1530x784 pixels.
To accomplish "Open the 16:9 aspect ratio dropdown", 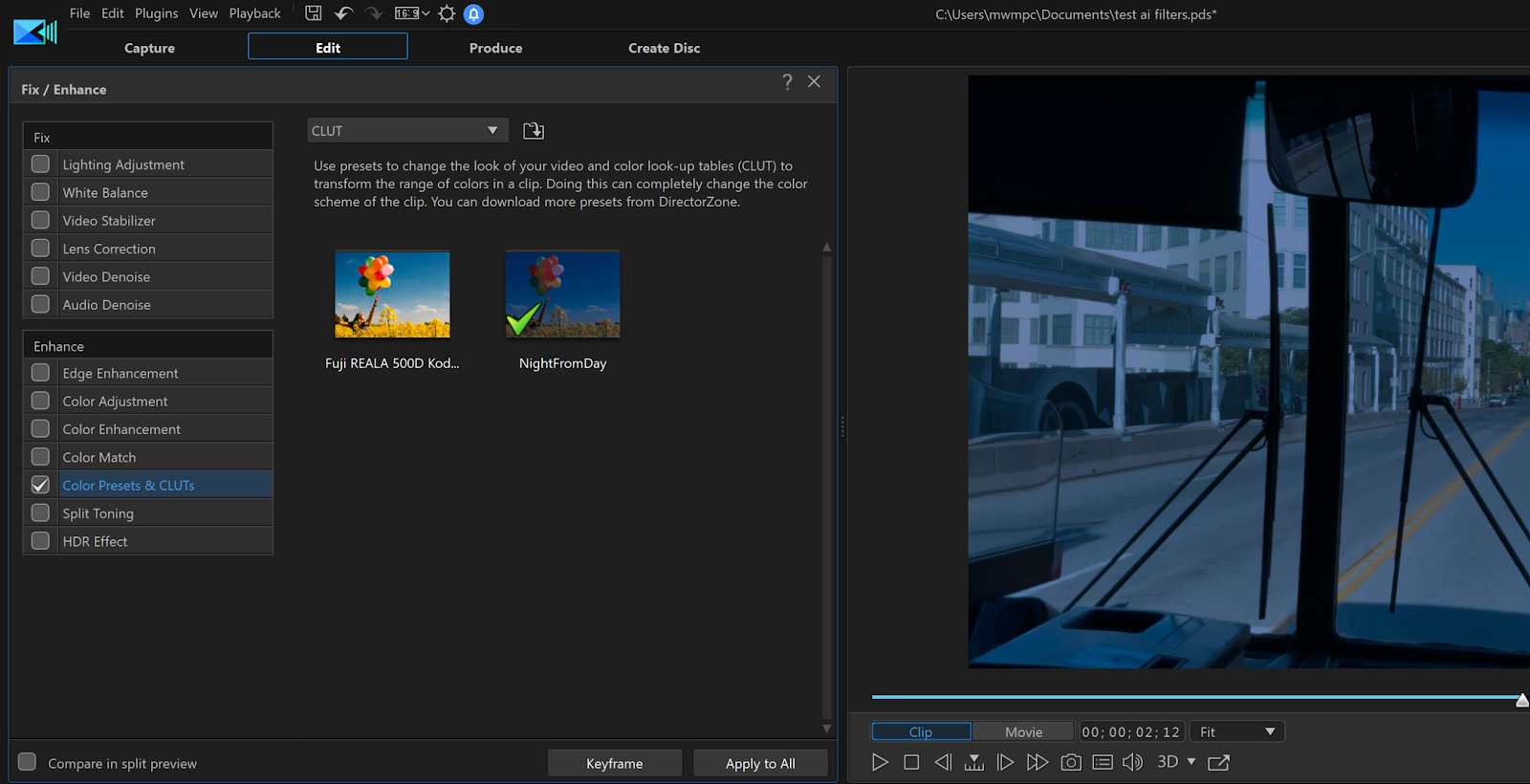I will pyautogui.click(x=412, y=13).
